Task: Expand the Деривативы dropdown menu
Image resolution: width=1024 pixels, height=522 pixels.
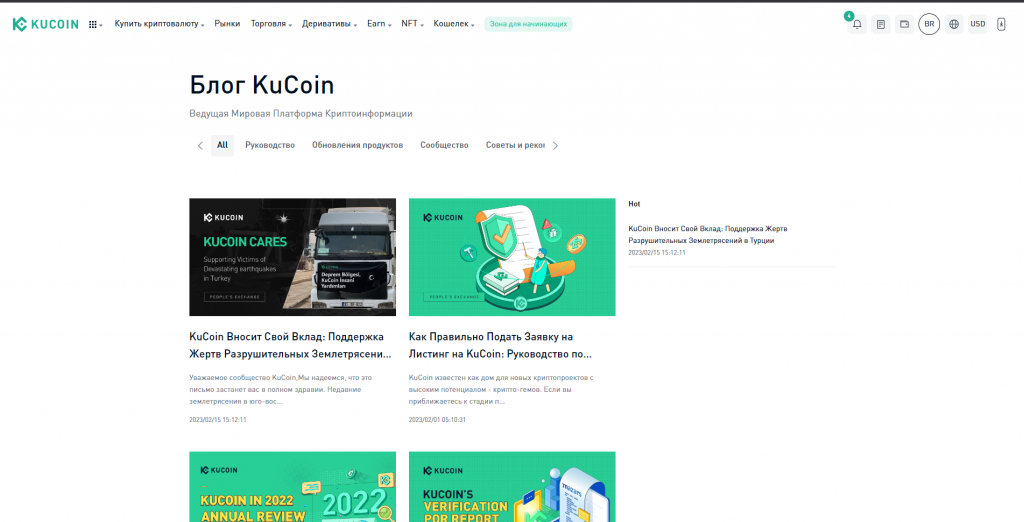Action: pos(329,24)
